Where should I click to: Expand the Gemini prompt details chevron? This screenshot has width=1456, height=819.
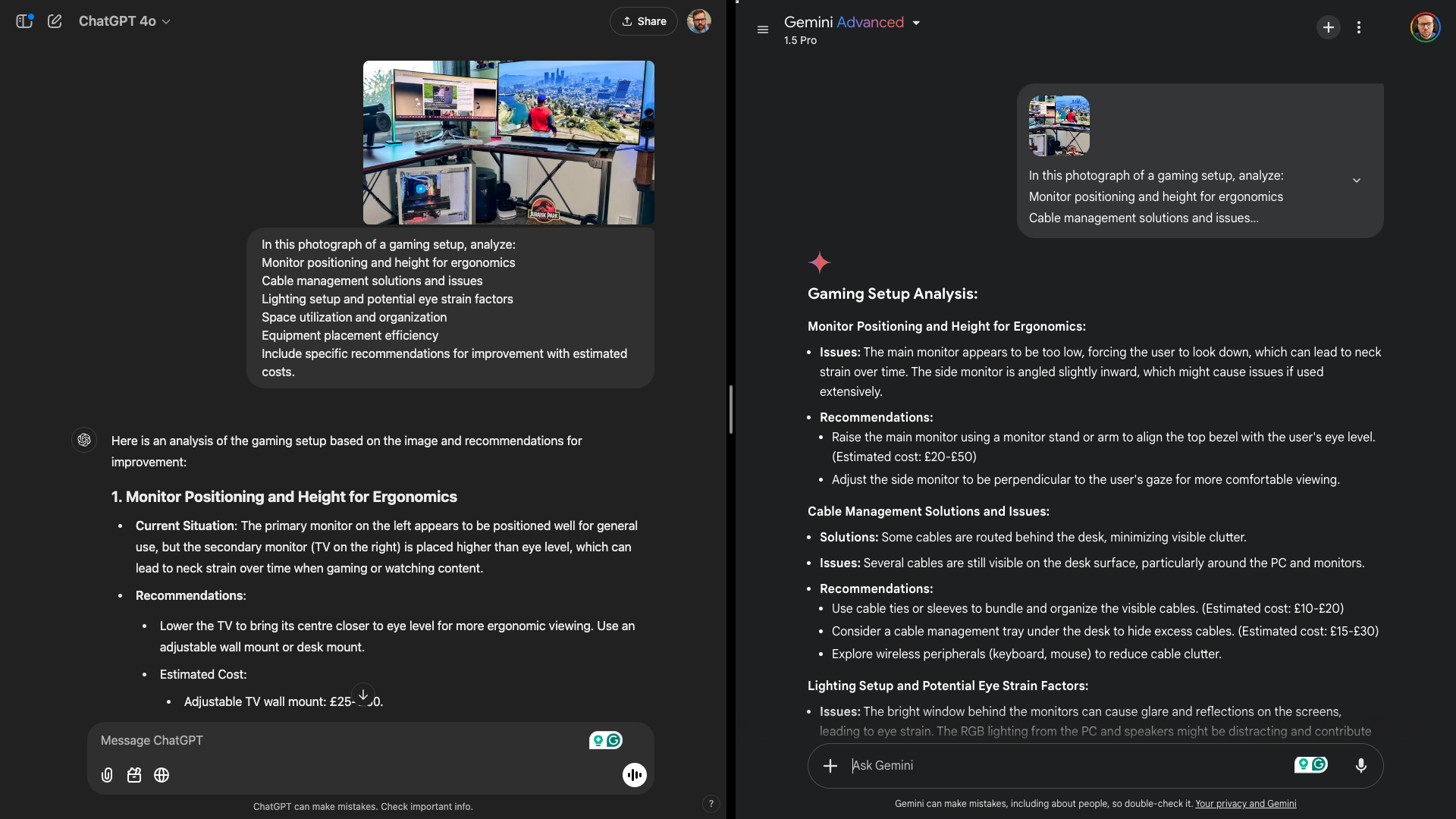pyautogui.click(x=1357, y=181)
